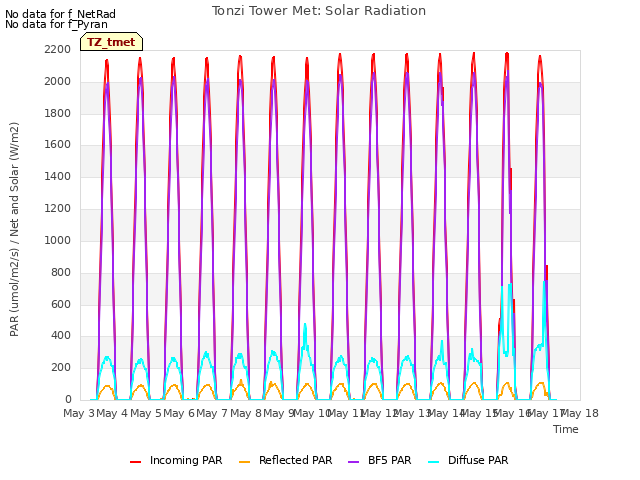This screenshot has width=640, height=480.
Task: Click the 600 y-axis tick label
Action: click(61, 304)
